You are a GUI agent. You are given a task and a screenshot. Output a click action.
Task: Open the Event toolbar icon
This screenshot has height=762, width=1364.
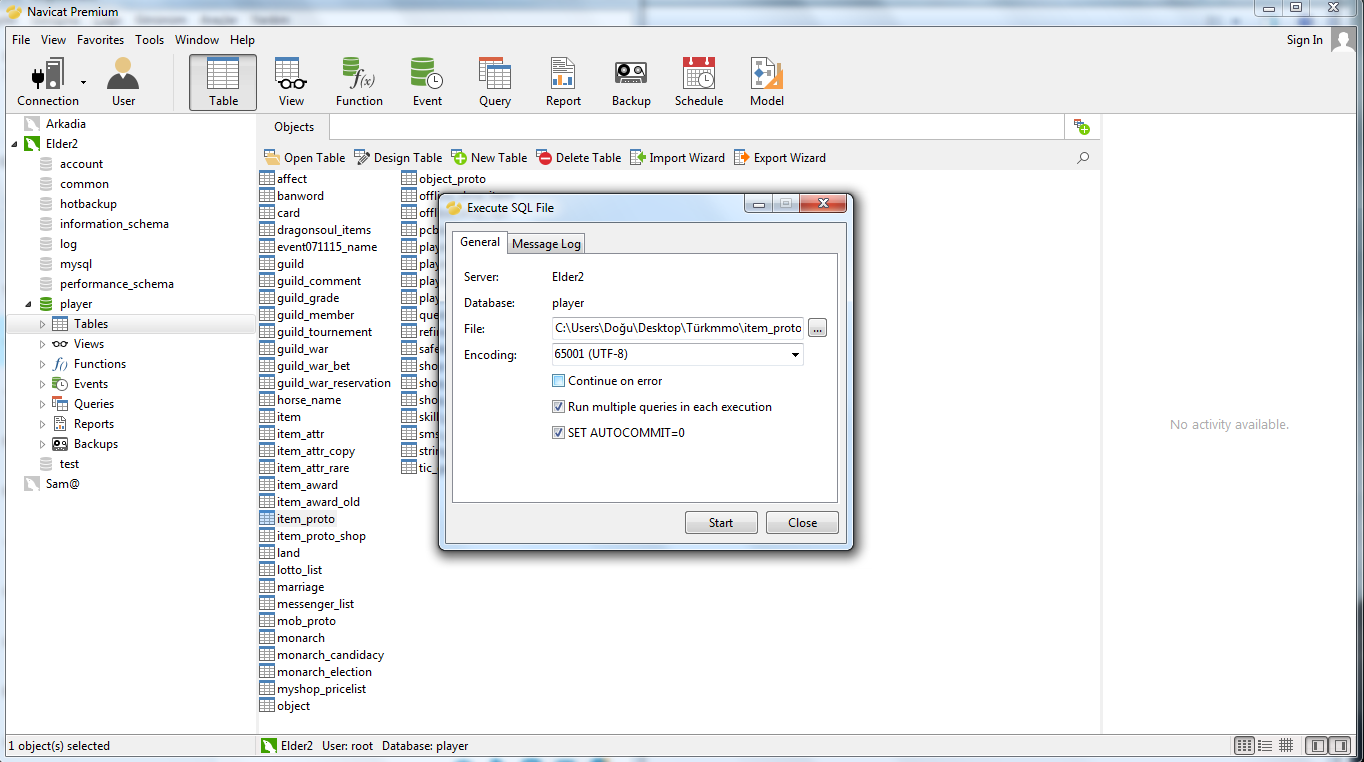[427, 82]
